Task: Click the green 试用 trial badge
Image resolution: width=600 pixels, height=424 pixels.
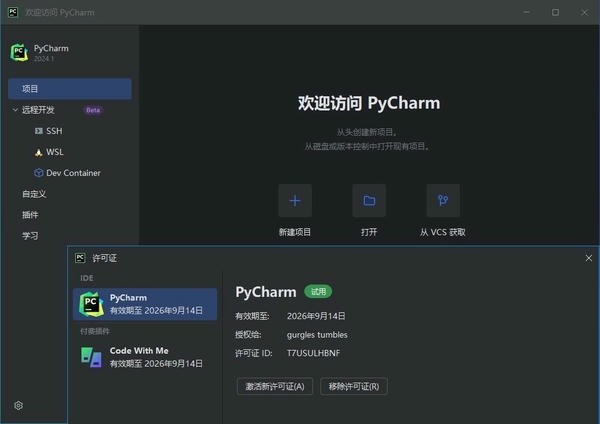Action: [318, 292]
